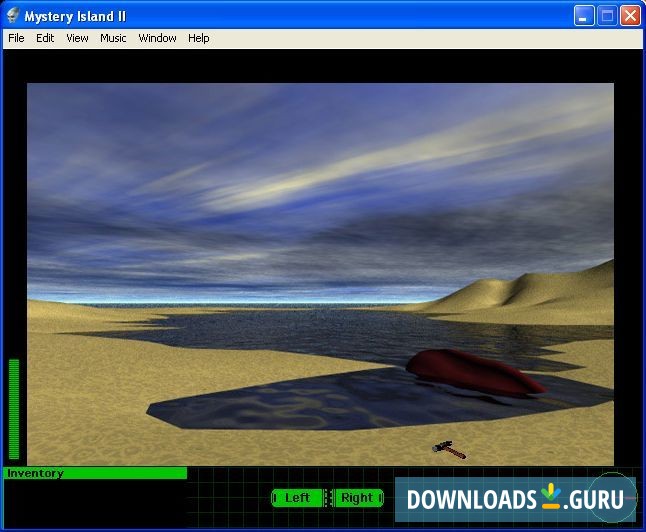This screenshot has height=532, width=646.
Task: Maximize the Mystery Island II window
Action: coord(607,16)
